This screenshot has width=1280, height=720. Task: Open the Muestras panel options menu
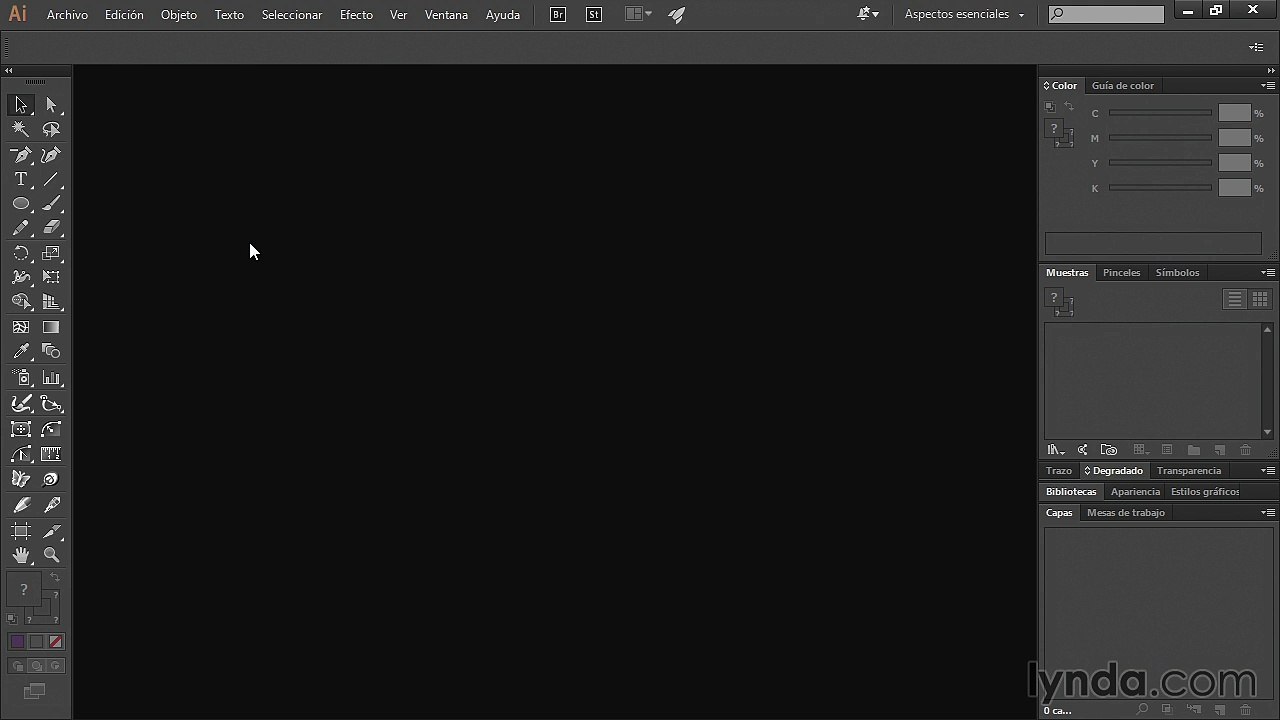[x=1268, y=273]
